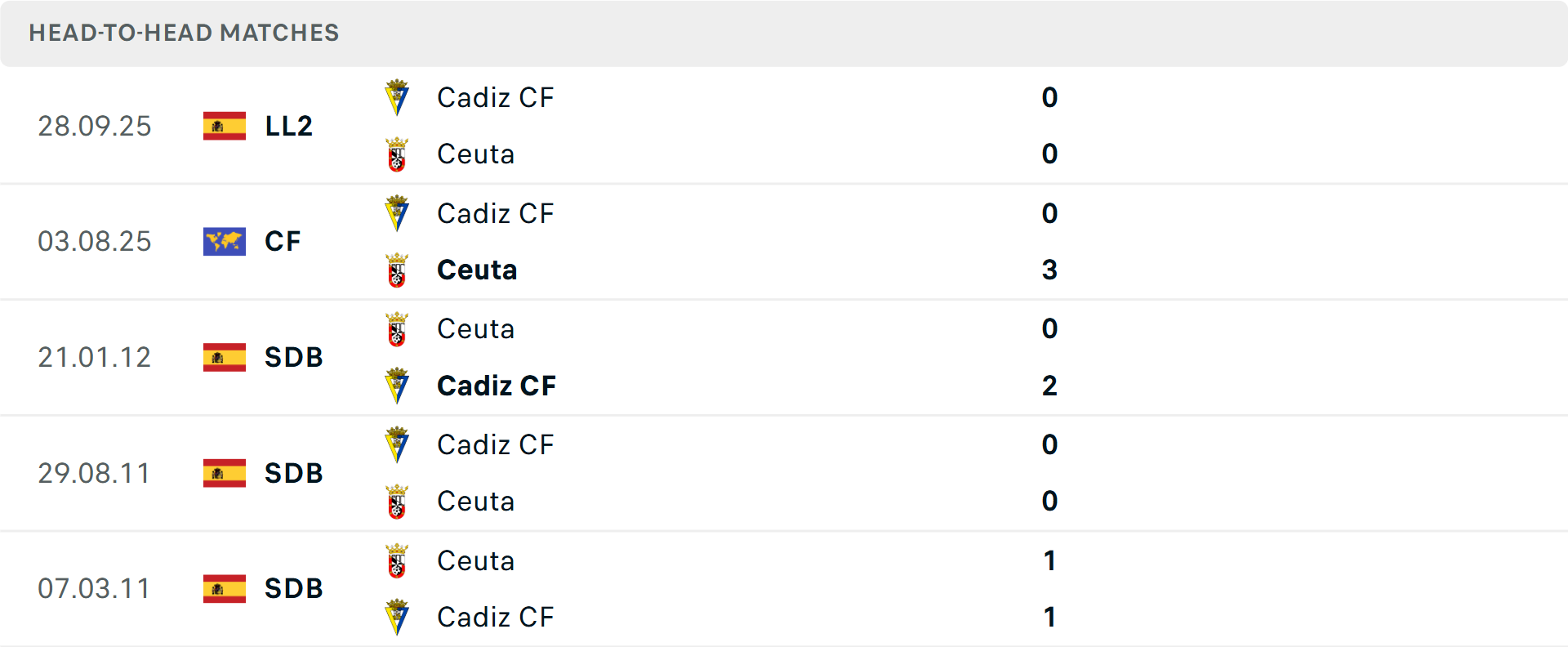
Task: Click the Cadiz CF crest in the 28.09.25 match
Action: (x=397, y=96)
